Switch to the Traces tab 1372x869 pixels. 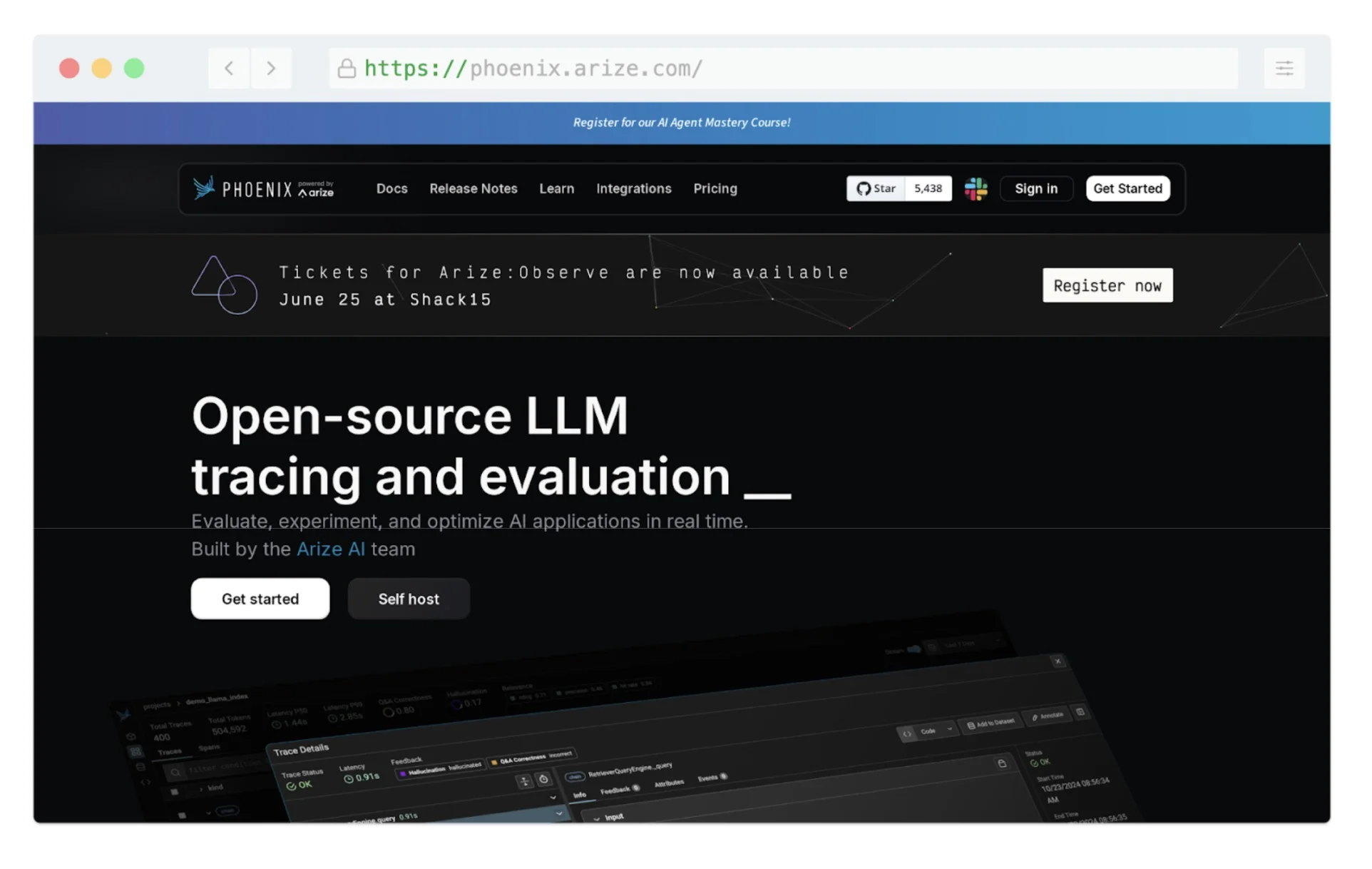point(170,751)
